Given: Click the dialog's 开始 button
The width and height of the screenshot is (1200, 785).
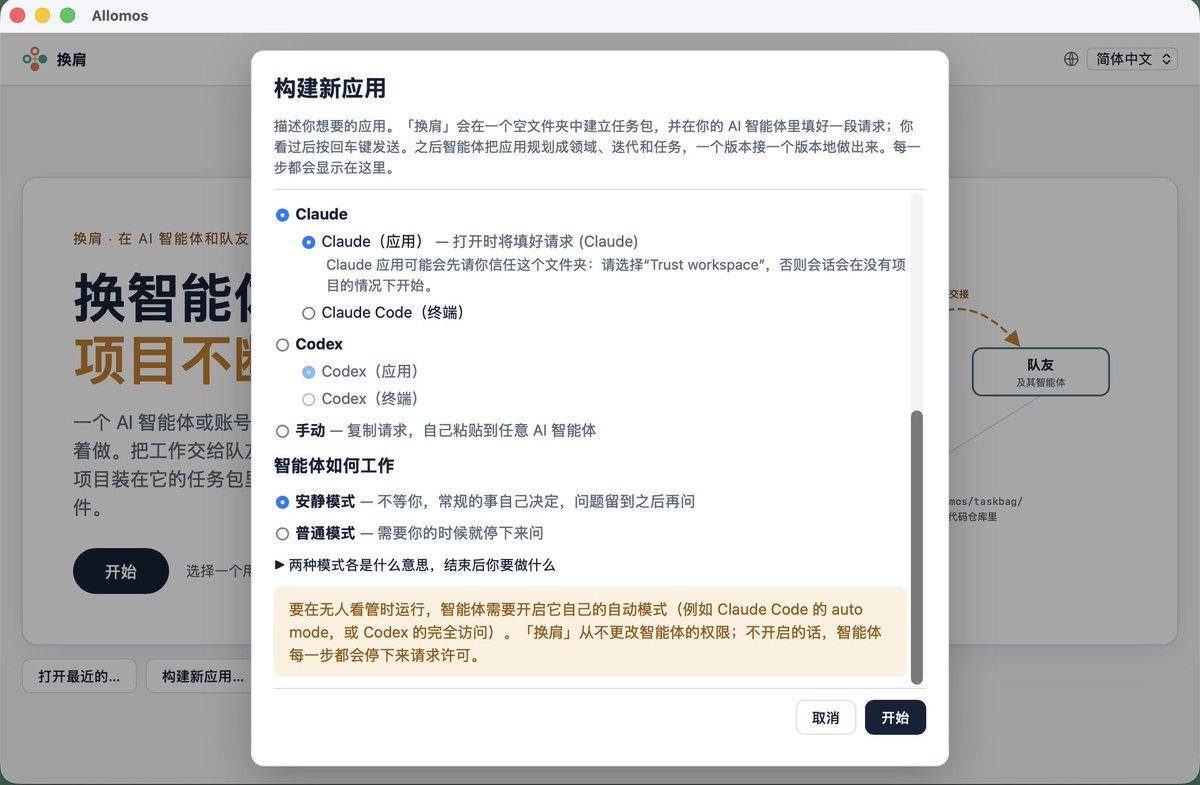Looking at the screenshot, I should pyautogui.click(x=895, y=718).
